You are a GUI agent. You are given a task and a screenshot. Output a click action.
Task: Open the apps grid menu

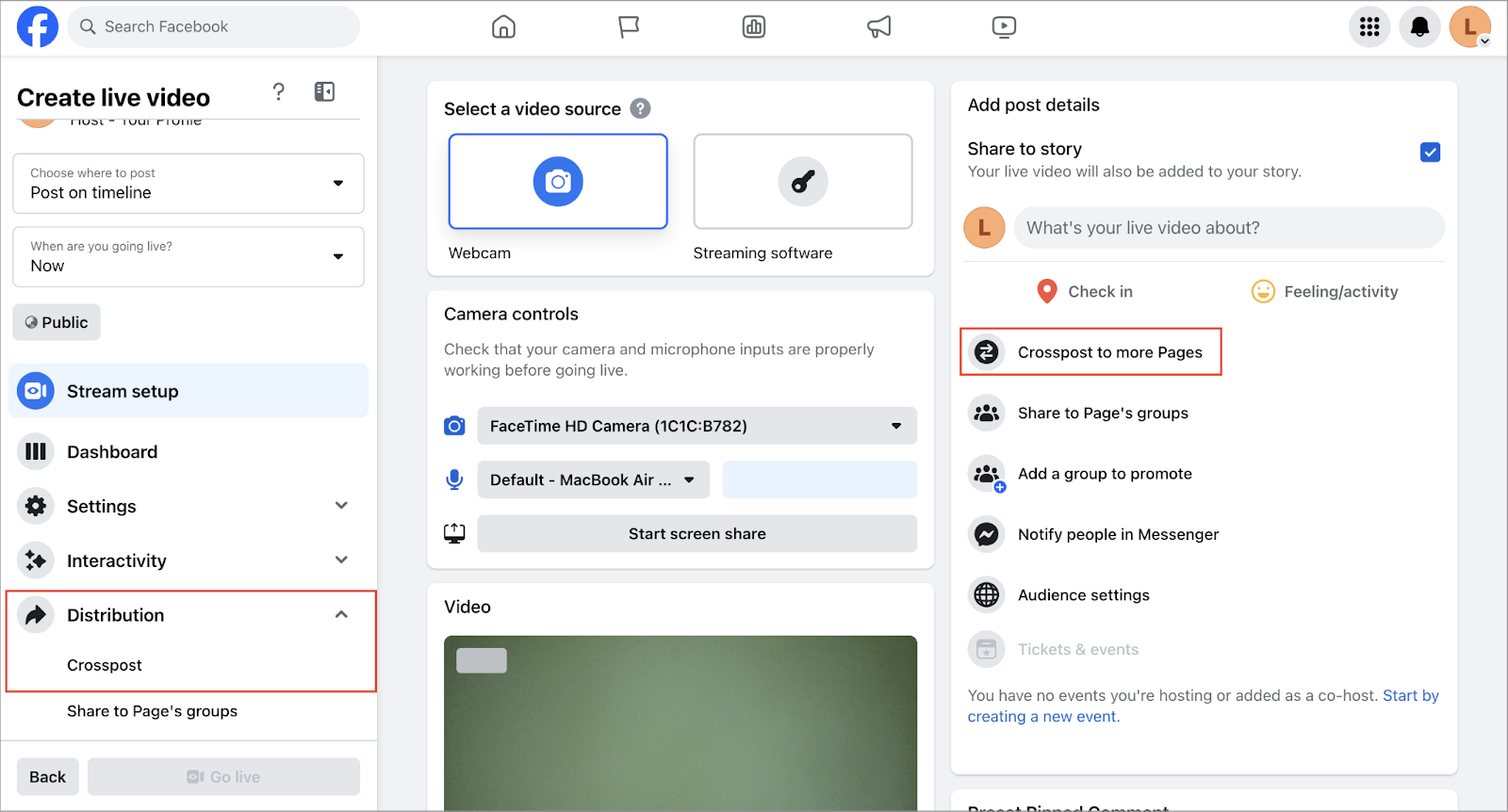coord(1369,27)
